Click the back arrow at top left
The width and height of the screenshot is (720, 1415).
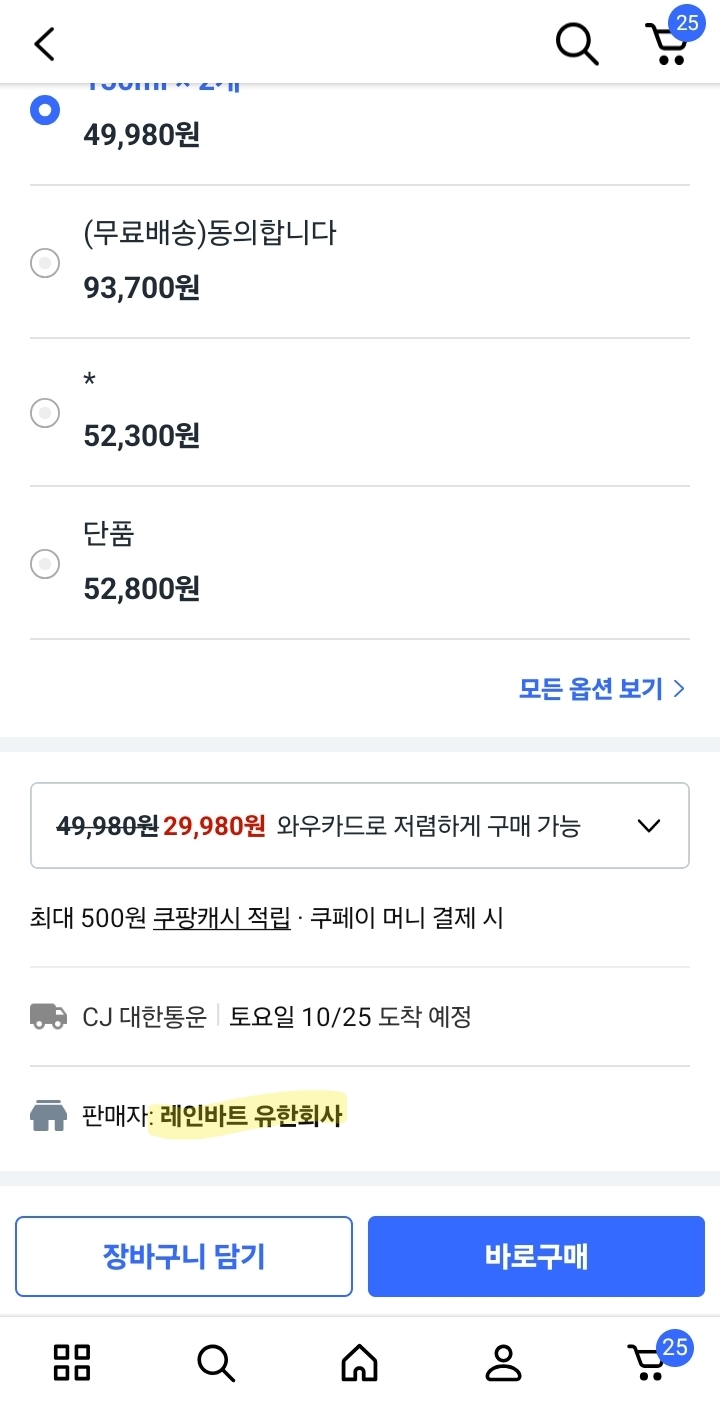[x=42, y=44]
